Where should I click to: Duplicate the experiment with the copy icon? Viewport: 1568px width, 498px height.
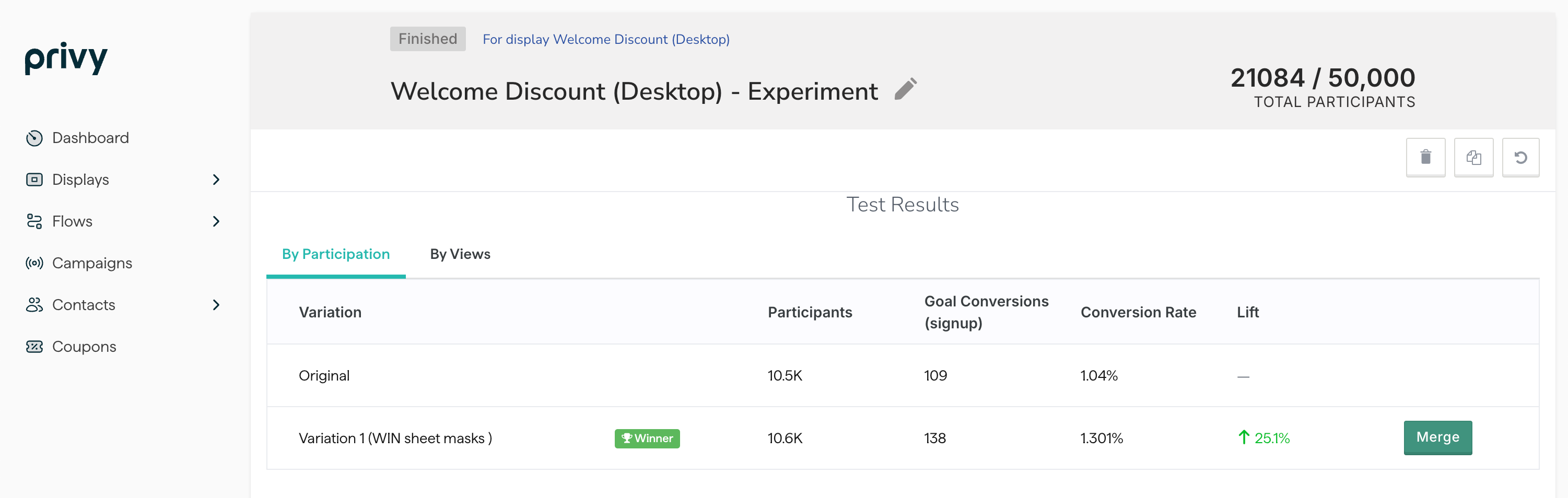(1473, 158)
